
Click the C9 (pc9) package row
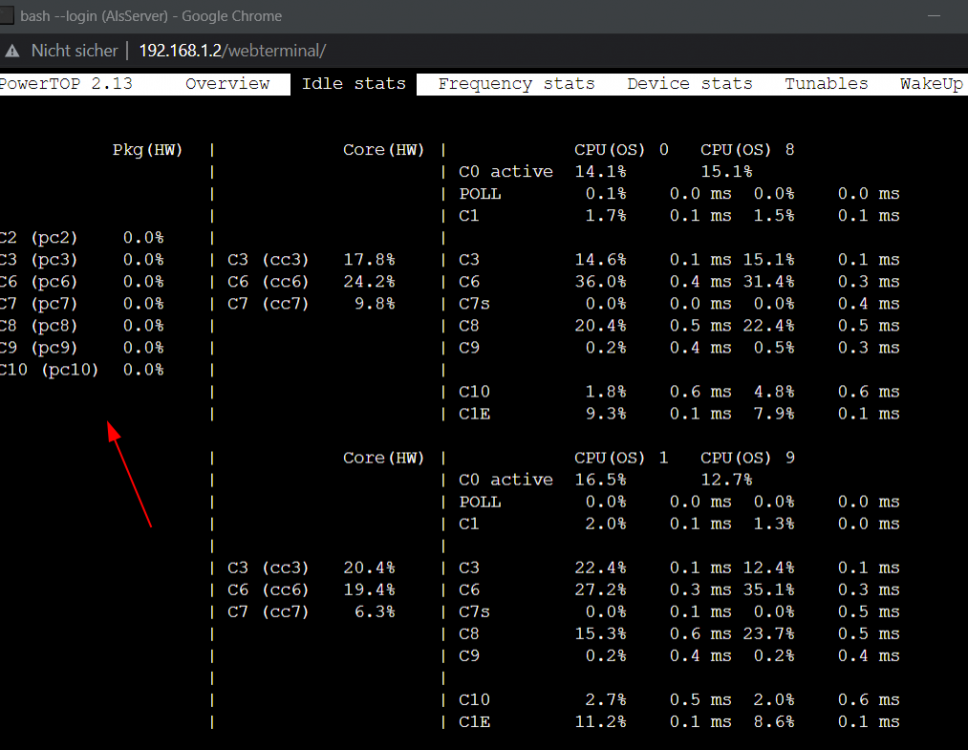coord(82,348)
